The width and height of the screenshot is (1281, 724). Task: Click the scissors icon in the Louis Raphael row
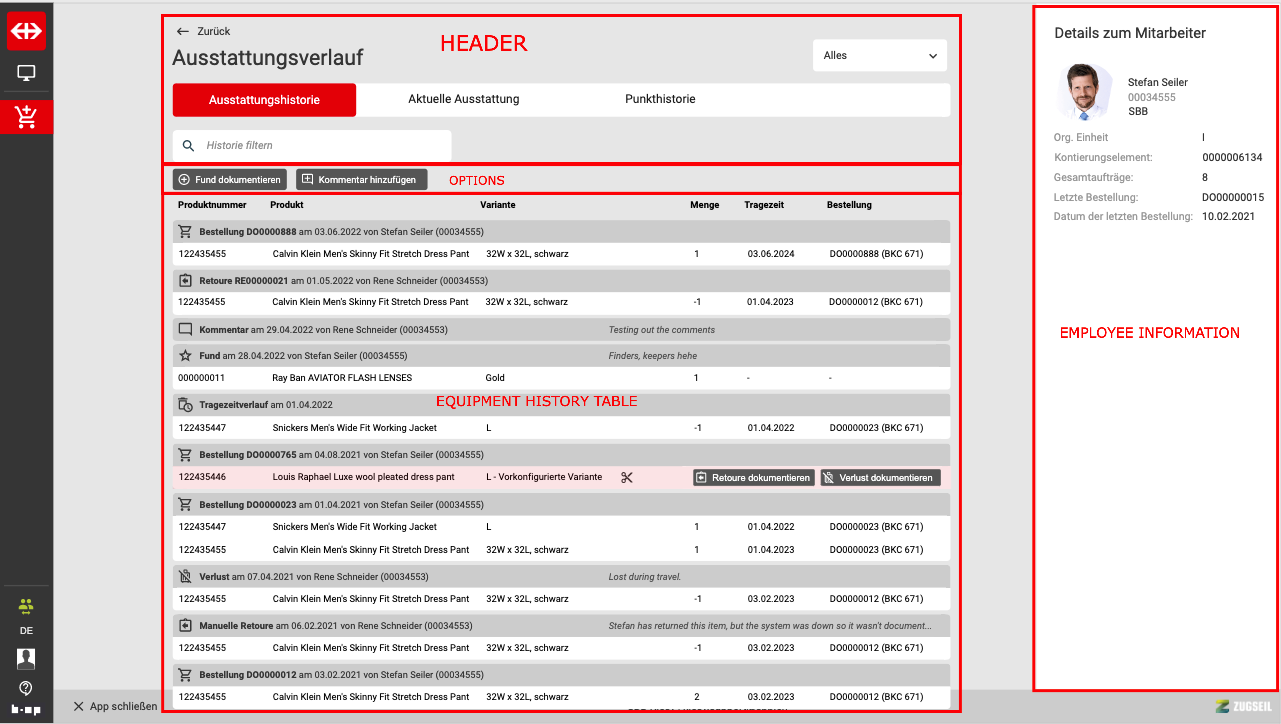(x=627, y=478)
